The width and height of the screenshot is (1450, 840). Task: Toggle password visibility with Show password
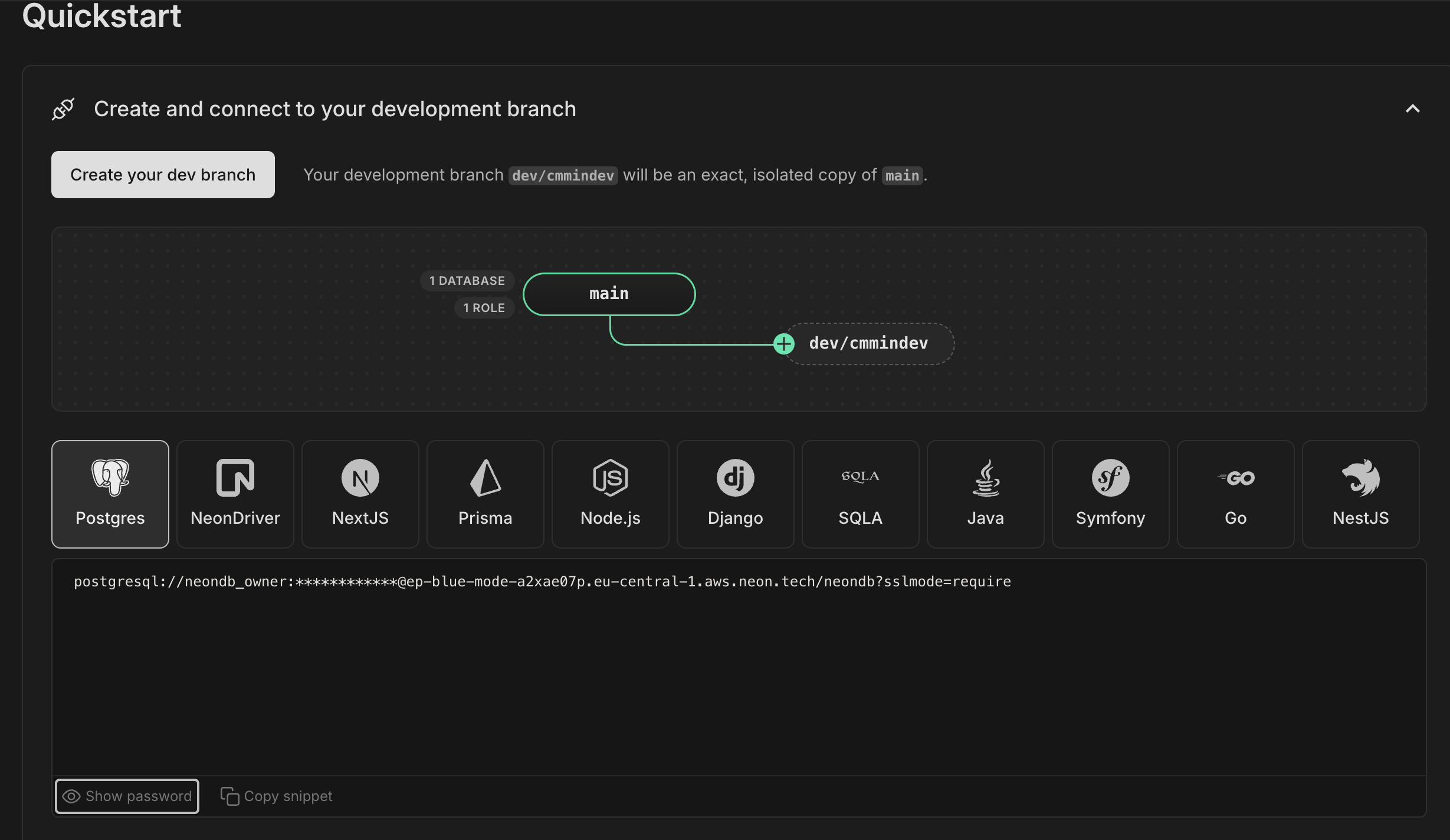[127, 796]
